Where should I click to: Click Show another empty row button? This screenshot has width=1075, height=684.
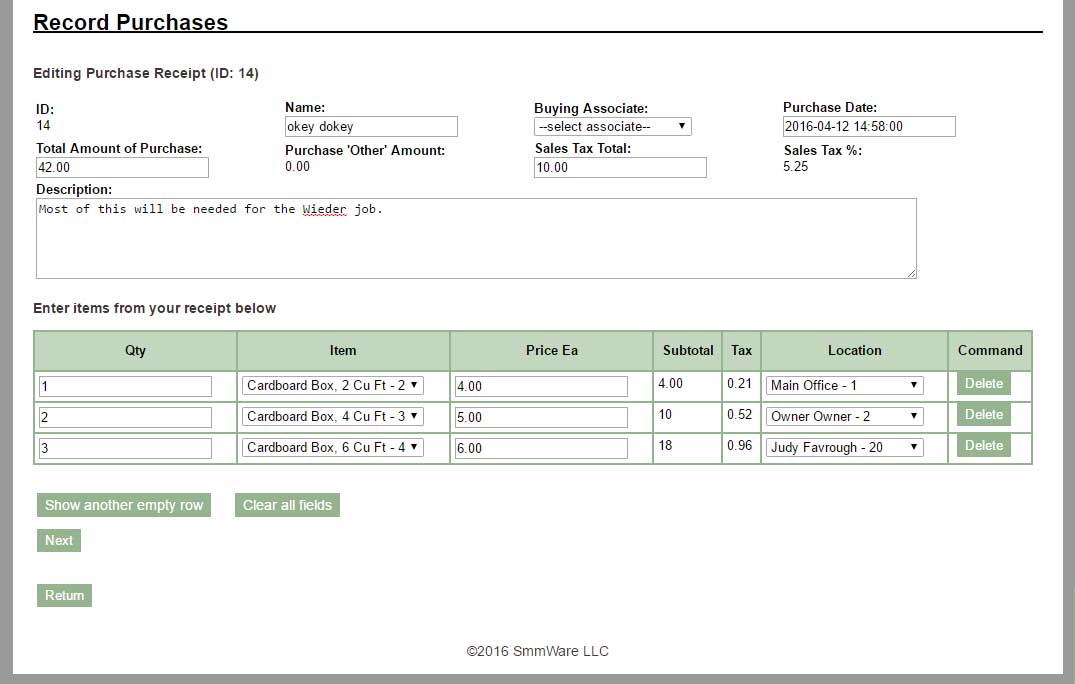[124, 505]
